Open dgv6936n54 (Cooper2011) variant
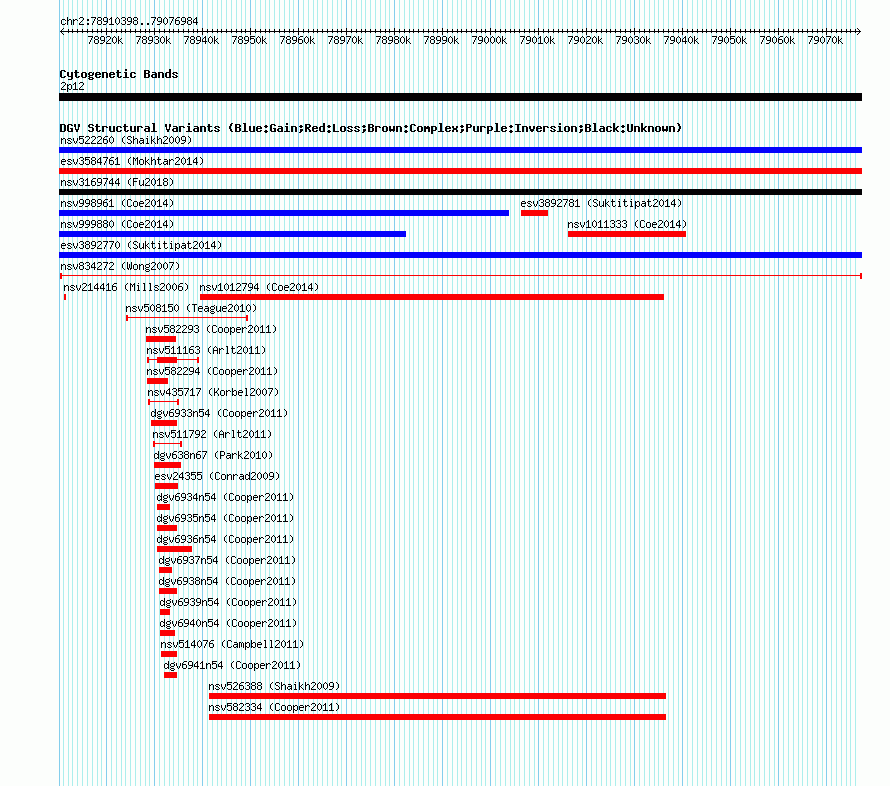 click(225, 539)
